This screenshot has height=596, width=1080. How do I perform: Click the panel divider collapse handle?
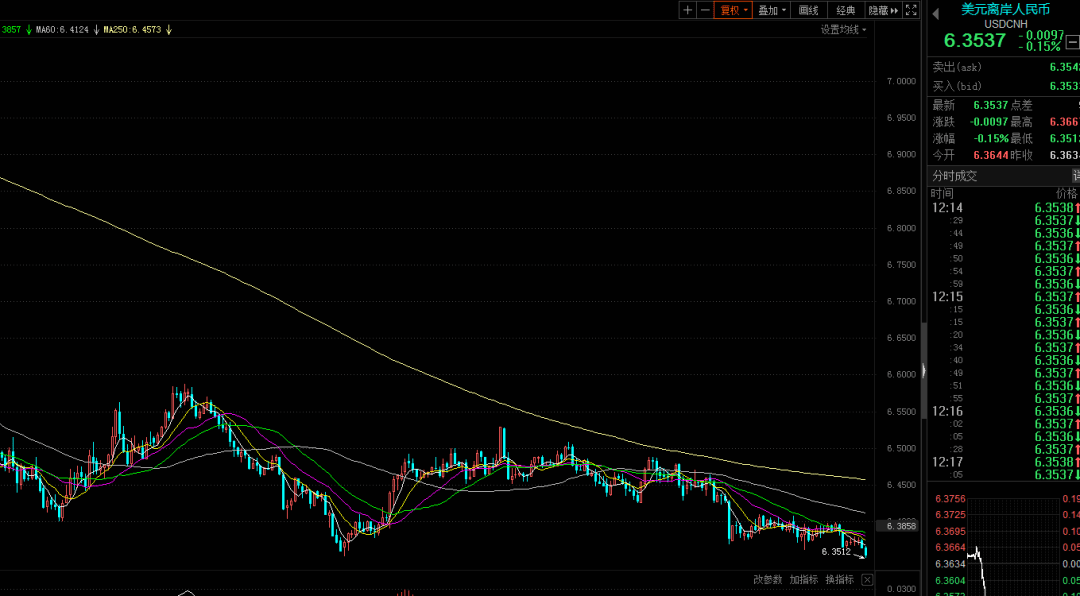coord(924,370)
